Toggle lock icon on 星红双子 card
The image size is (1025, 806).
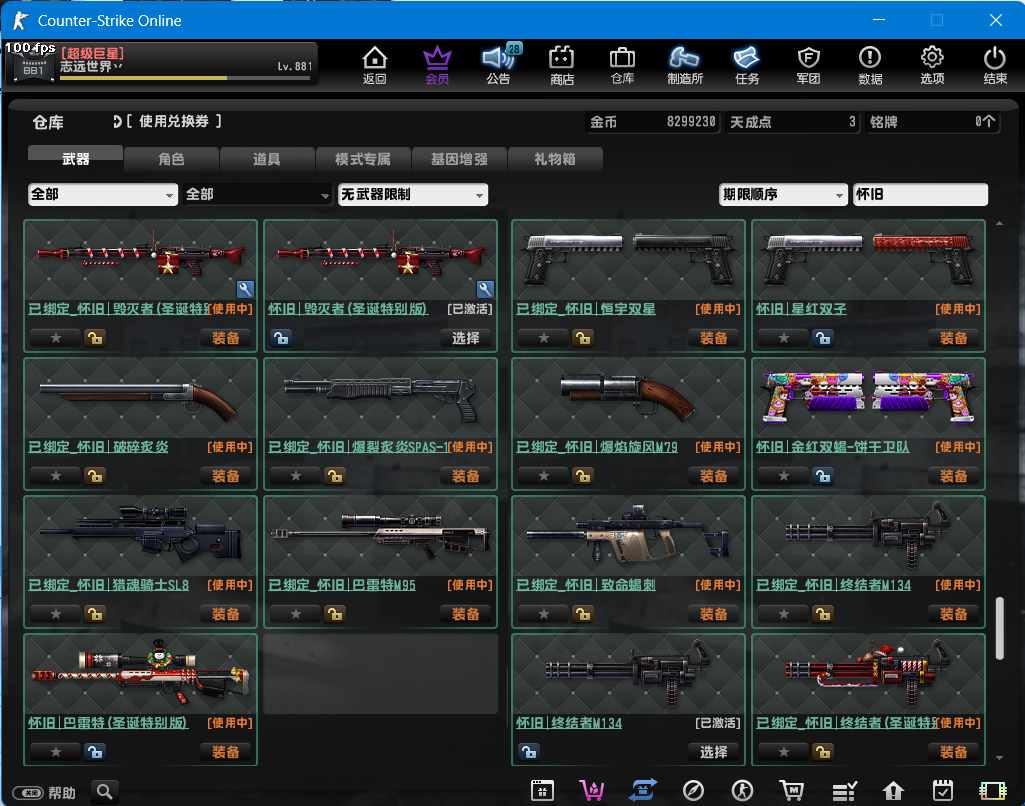822,338
